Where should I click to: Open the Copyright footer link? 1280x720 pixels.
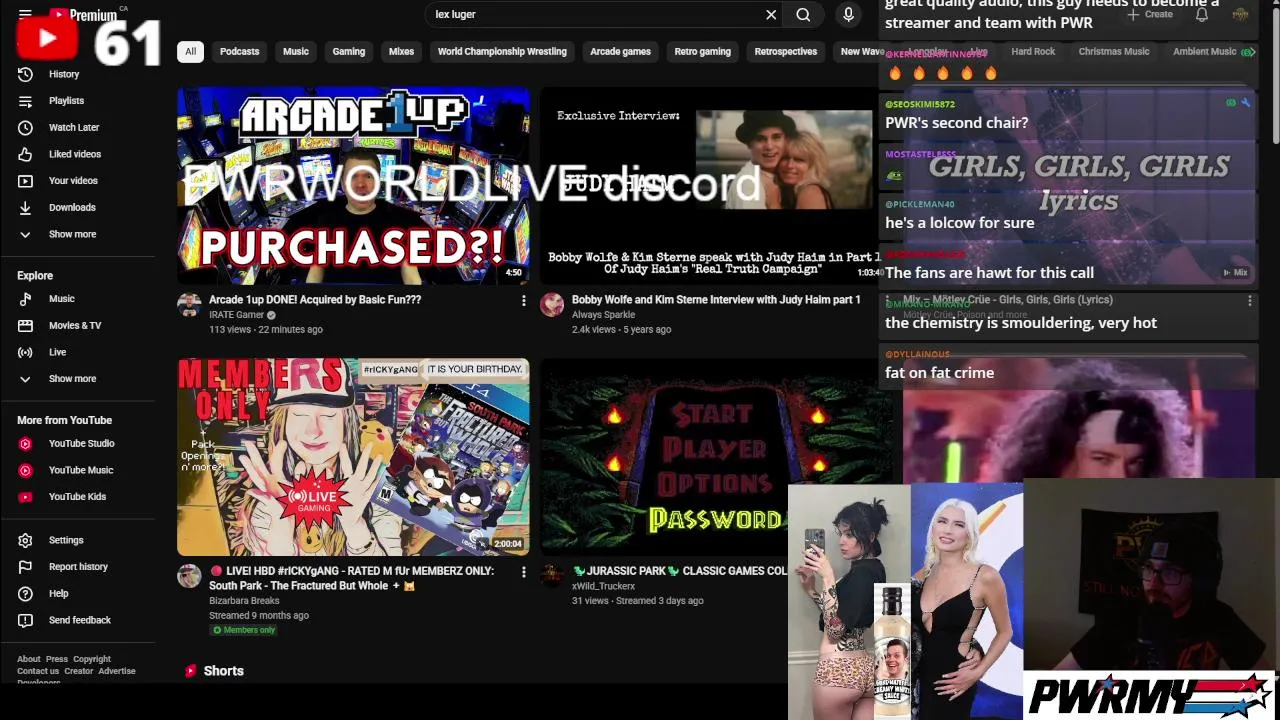[x=92, y=659]
